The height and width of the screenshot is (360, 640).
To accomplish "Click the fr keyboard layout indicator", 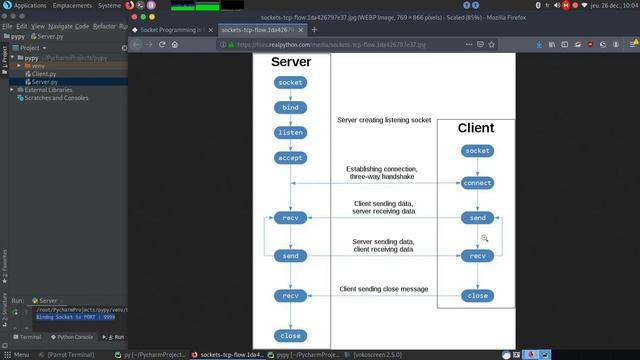I will coord(547,5).
